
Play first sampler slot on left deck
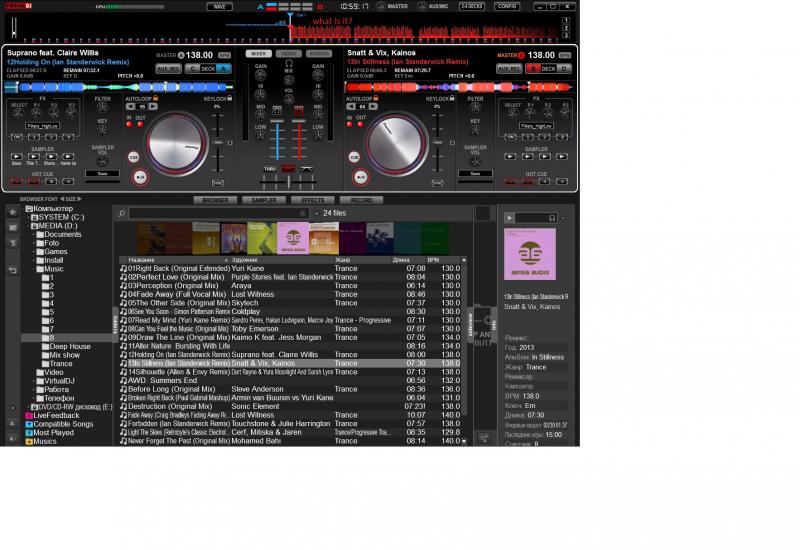coord(17,157)
